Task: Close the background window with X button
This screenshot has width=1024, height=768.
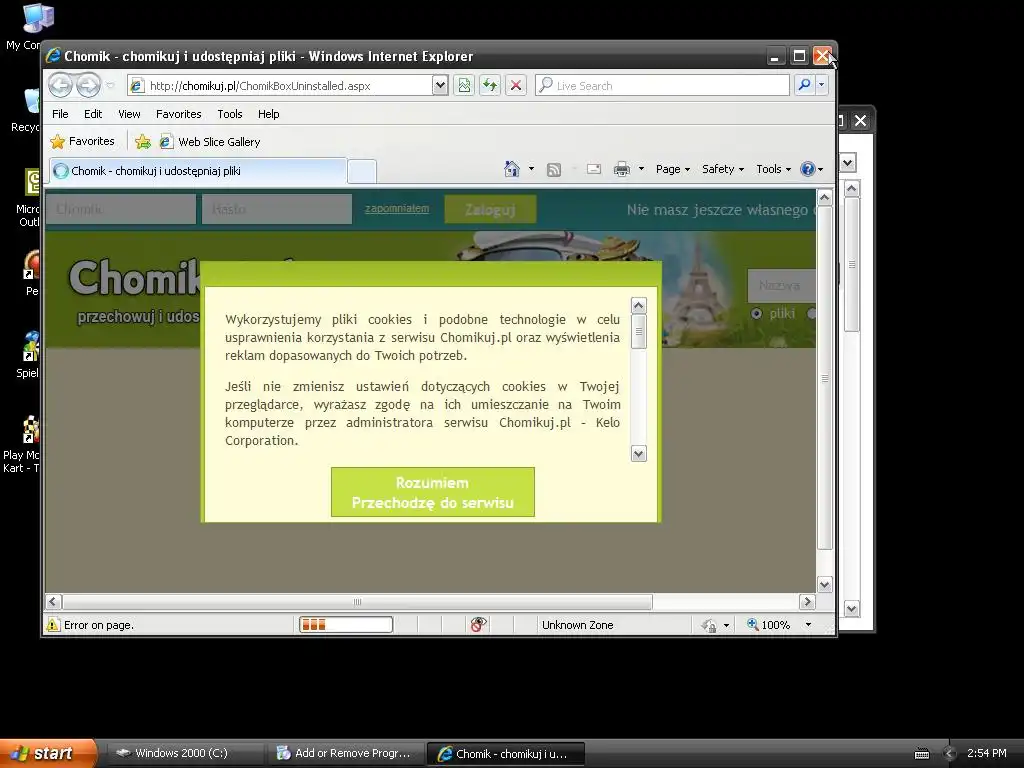Action: click(861, 121)
